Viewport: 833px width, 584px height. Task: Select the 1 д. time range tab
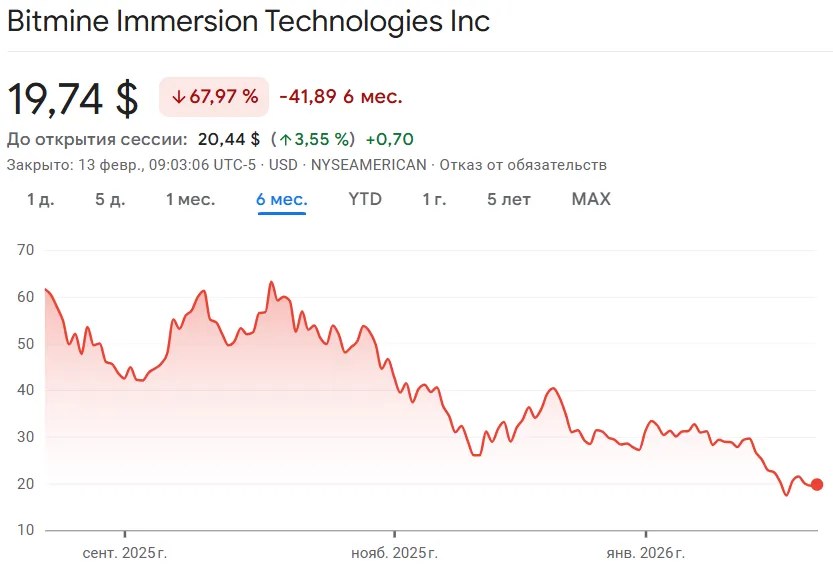pyautogui.click(x=40, y=199)
